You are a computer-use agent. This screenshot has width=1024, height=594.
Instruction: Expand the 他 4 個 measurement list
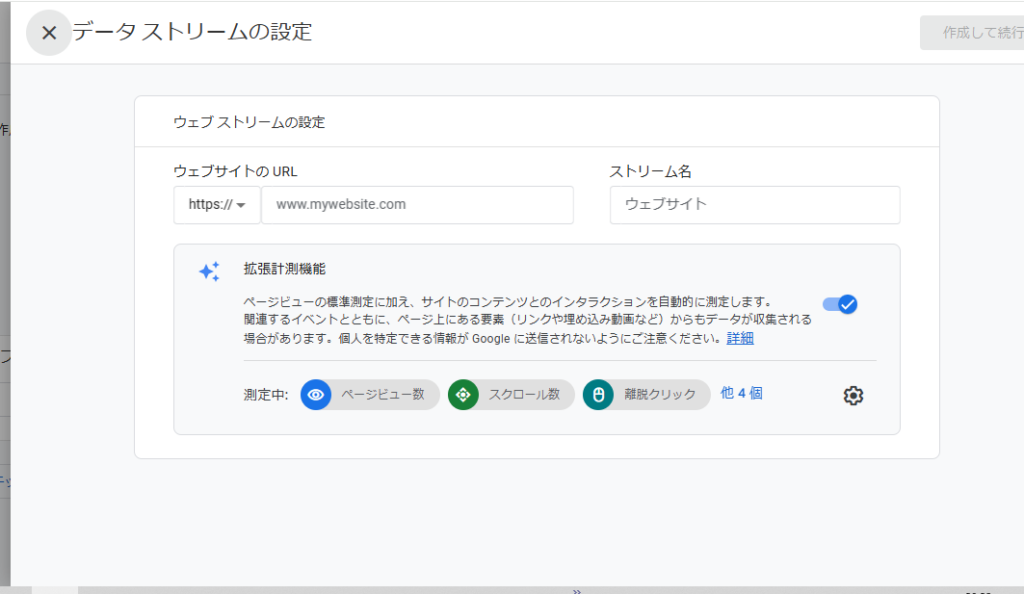pyautogui.click(x=741, y=394)
